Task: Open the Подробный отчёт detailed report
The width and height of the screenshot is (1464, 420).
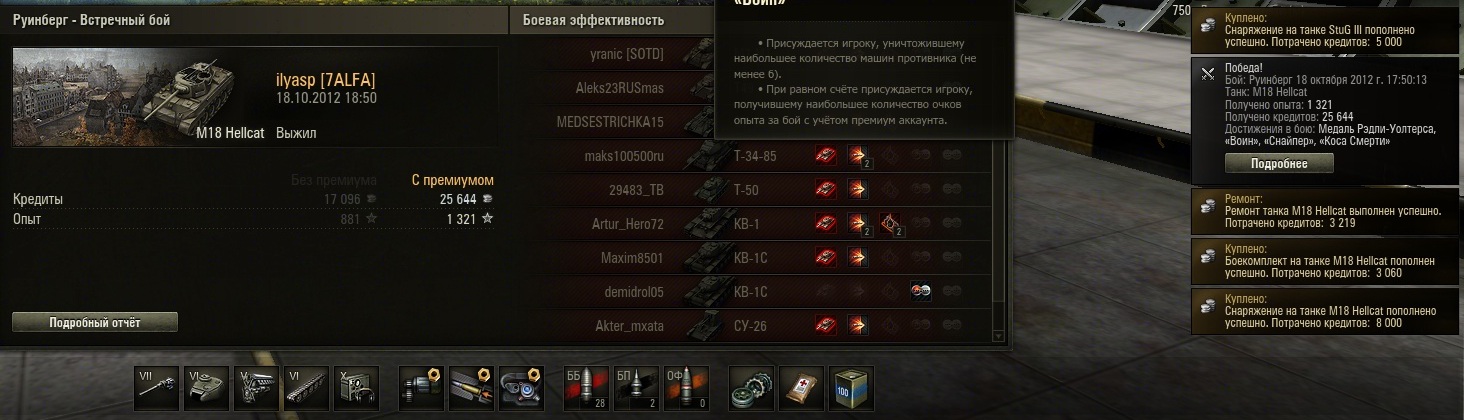Action: coord(95,322)
